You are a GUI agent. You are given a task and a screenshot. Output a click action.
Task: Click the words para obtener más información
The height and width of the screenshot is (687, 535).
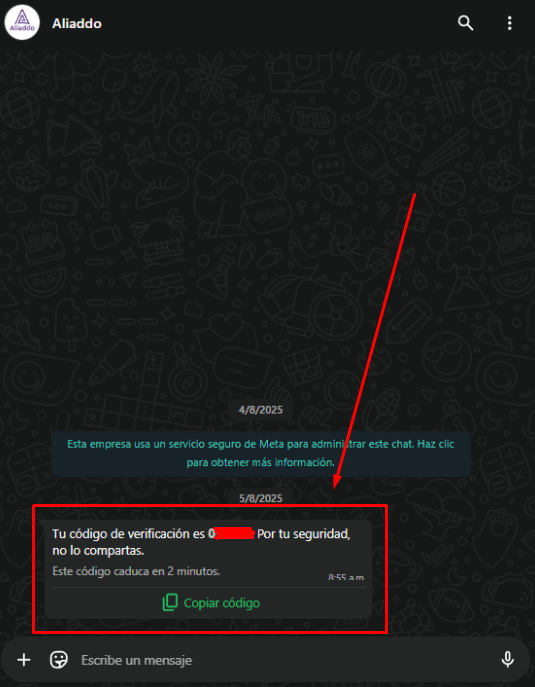pyautogui.click(x=261, y=463)
